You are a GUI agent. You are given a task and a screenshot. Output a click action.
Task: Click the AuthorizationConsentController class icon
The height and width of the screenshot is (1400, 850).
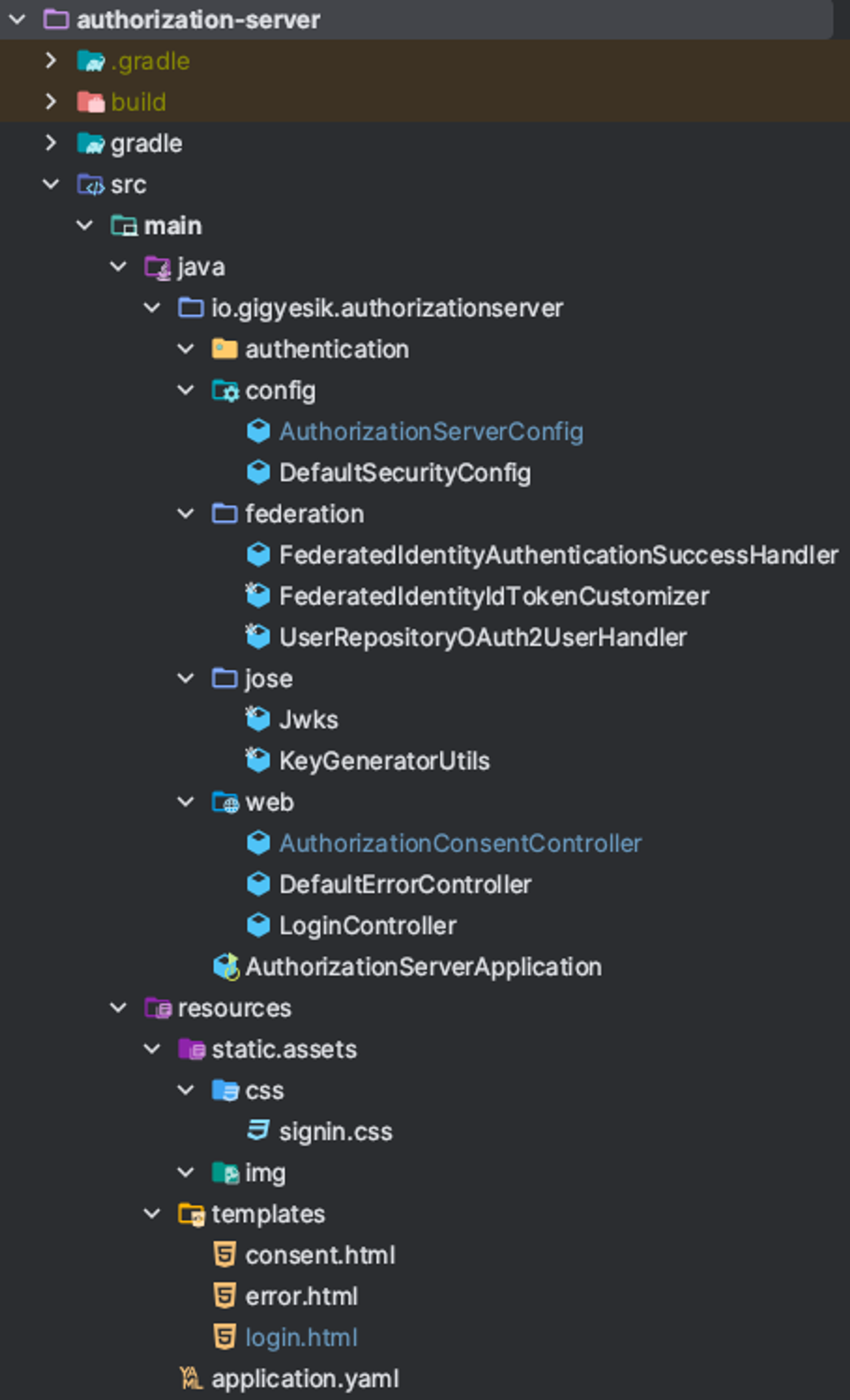258,843
